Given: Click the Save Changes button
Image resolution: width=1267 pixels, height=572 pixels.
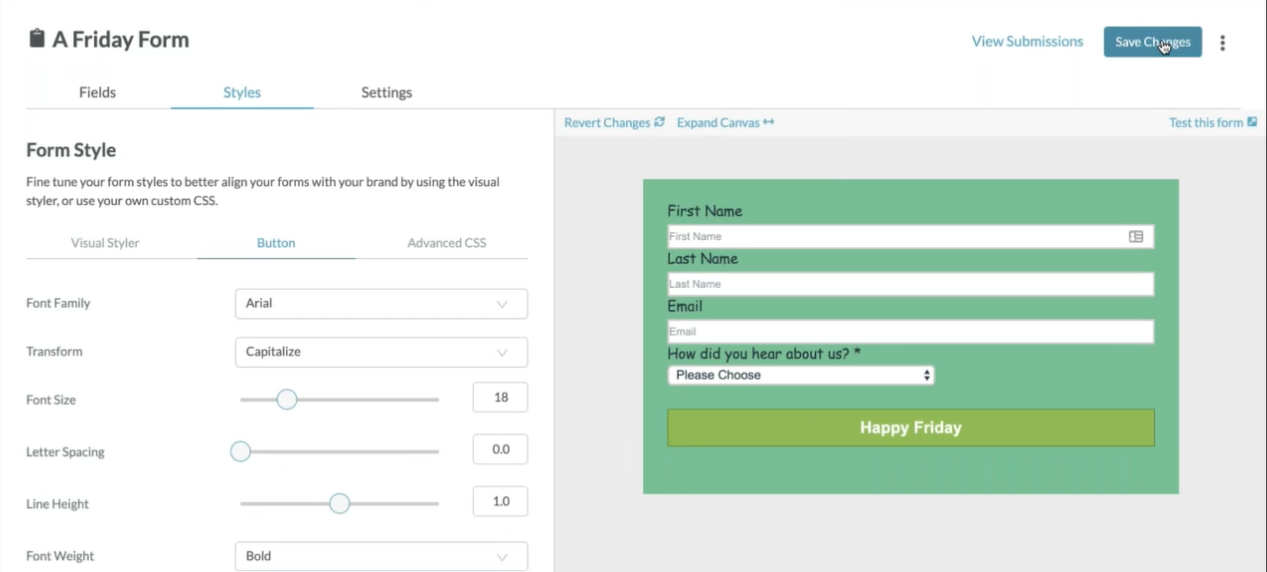Looking at the screenshot, I should 1152,42.
